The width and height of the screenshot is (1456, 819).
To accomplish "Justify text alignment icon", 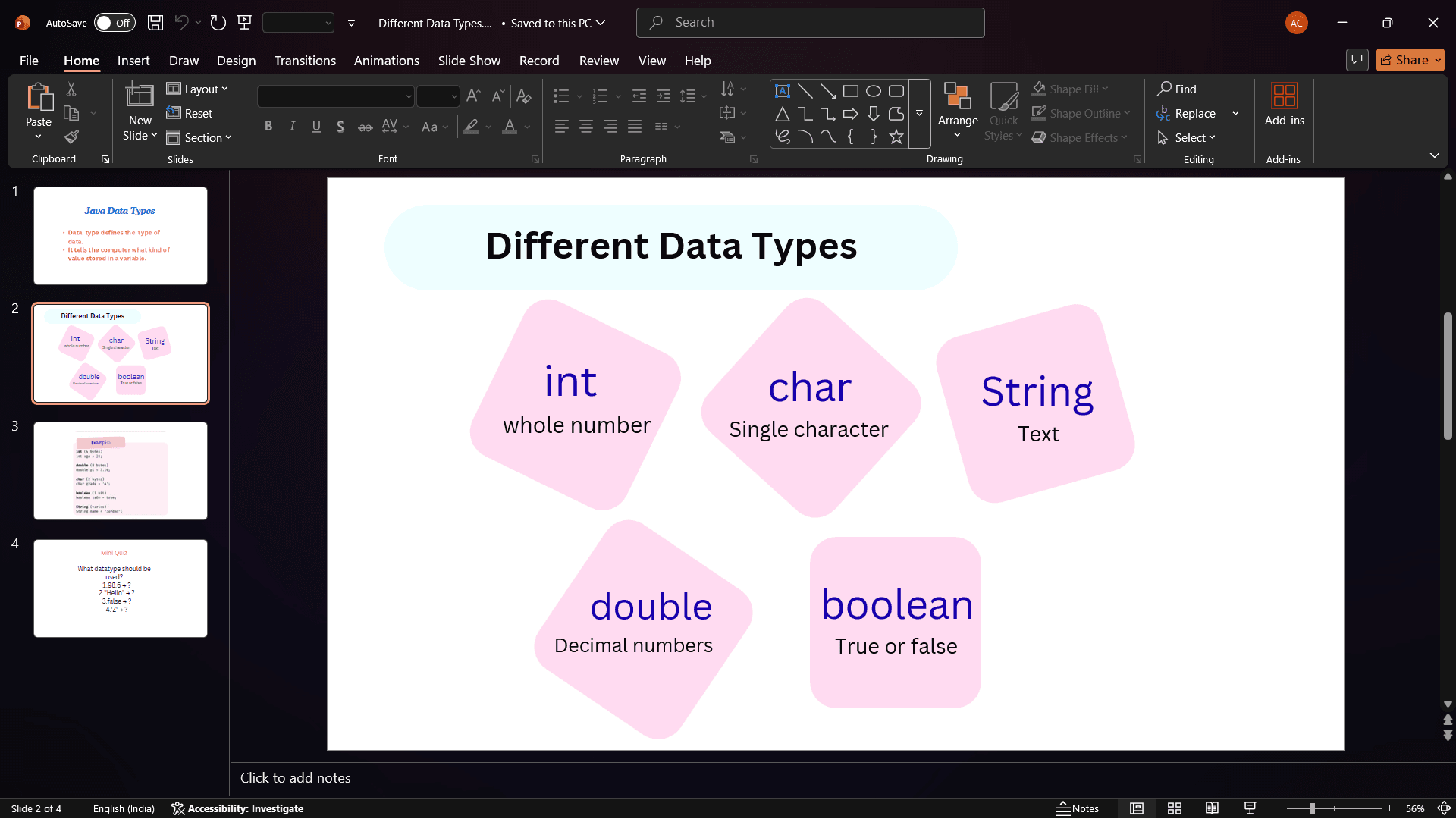I will pyautogui.click(x=635, y=127).
